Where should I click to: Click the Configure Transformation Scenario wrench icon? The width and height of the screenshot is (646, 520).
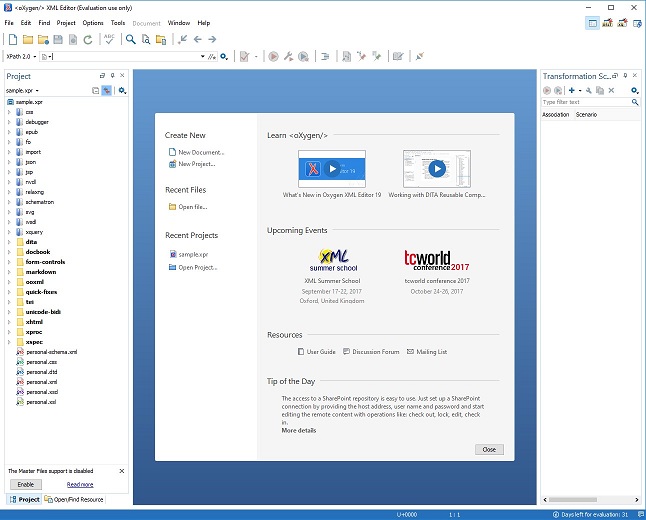288,56
